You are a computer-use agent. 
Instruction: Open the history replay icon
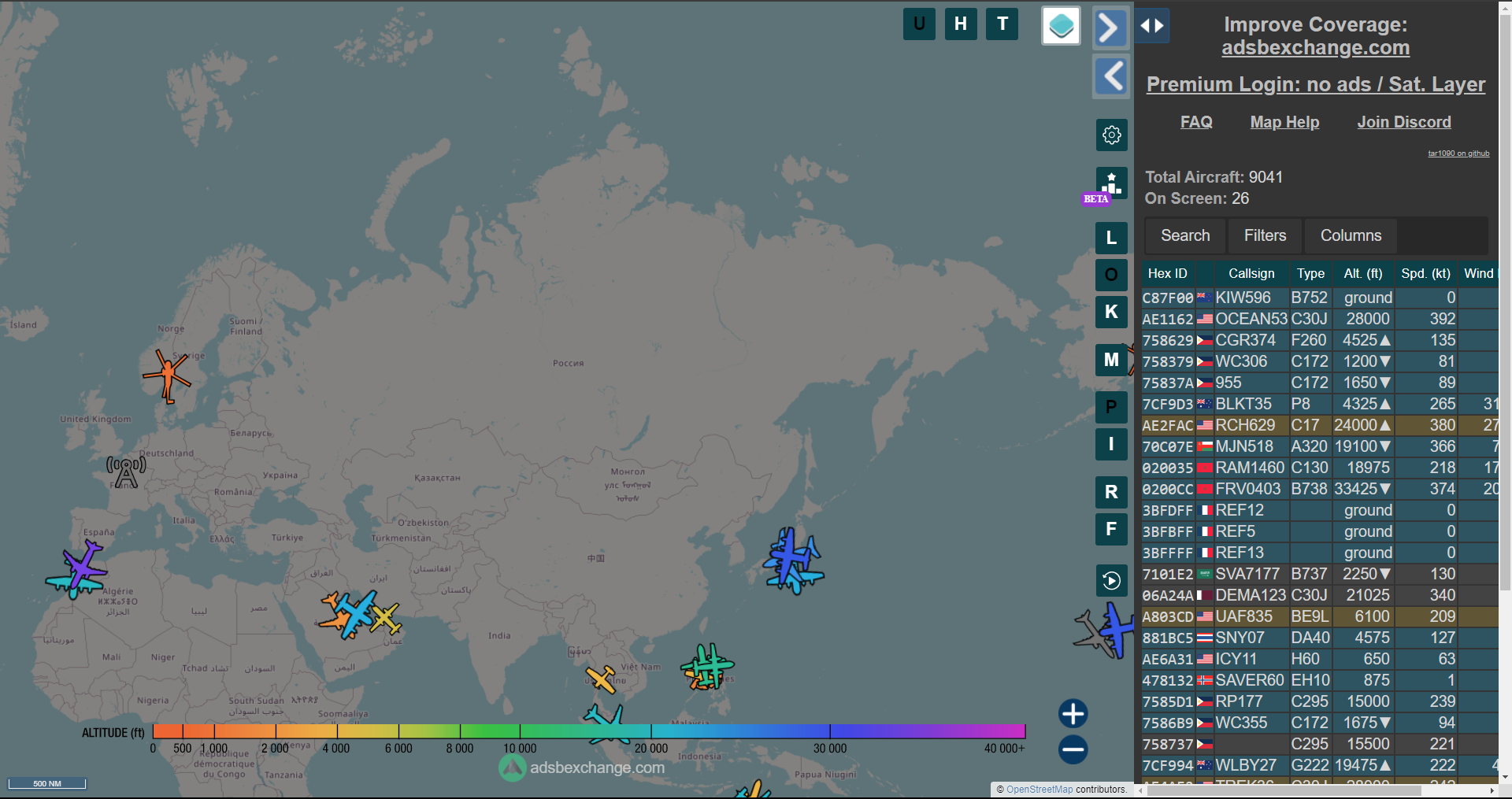tap(1111, 581)
